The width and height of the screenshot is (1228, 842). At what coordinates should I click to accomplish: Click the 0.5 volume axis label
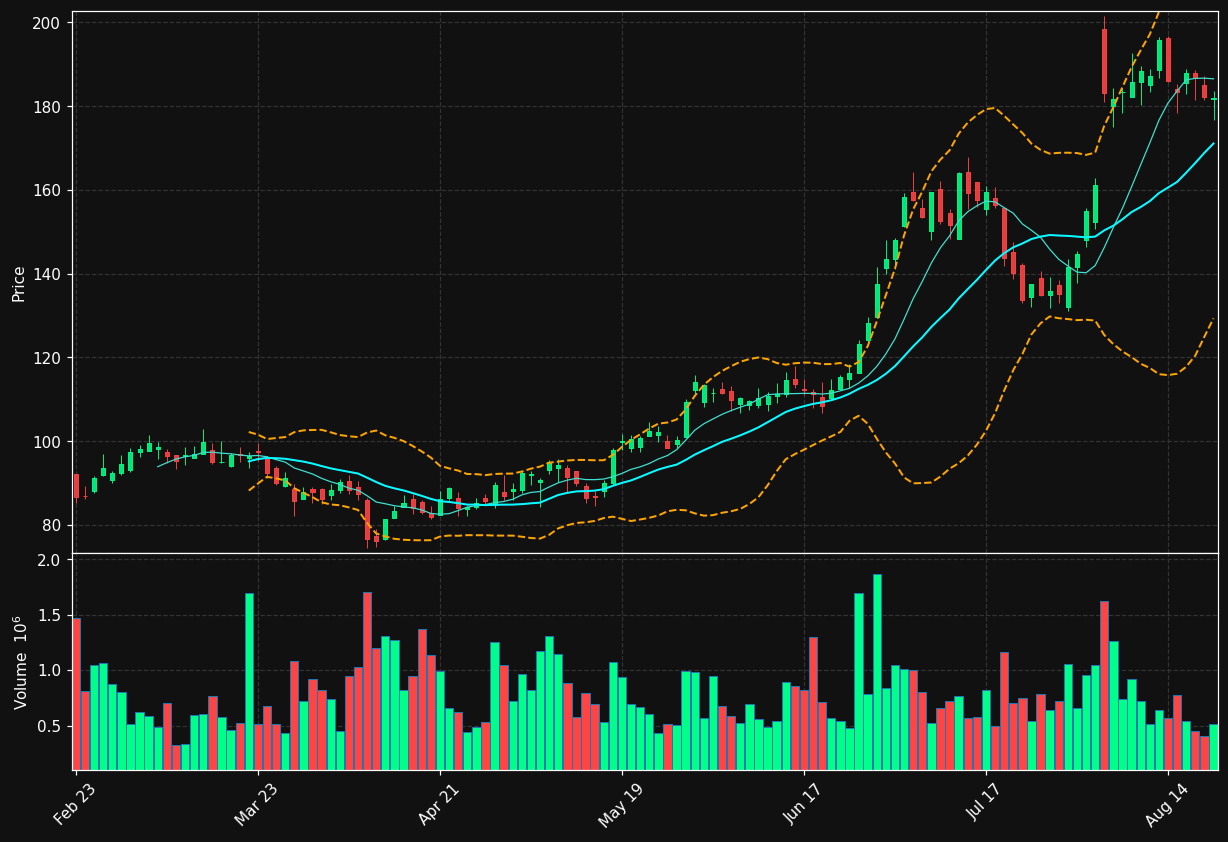pos(50,726)
